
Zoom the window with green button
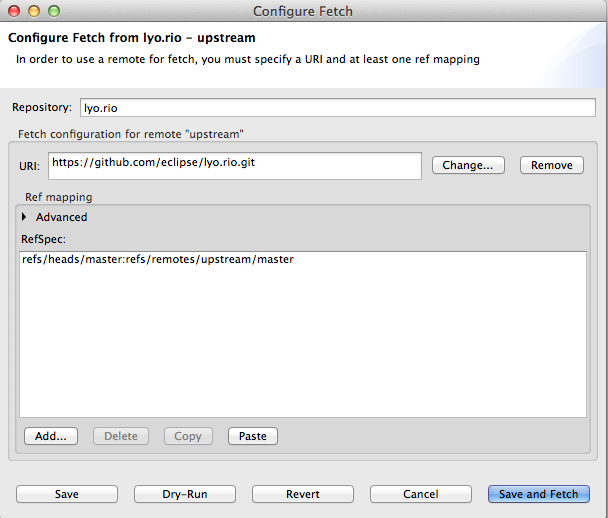click(x=54, y=11)
